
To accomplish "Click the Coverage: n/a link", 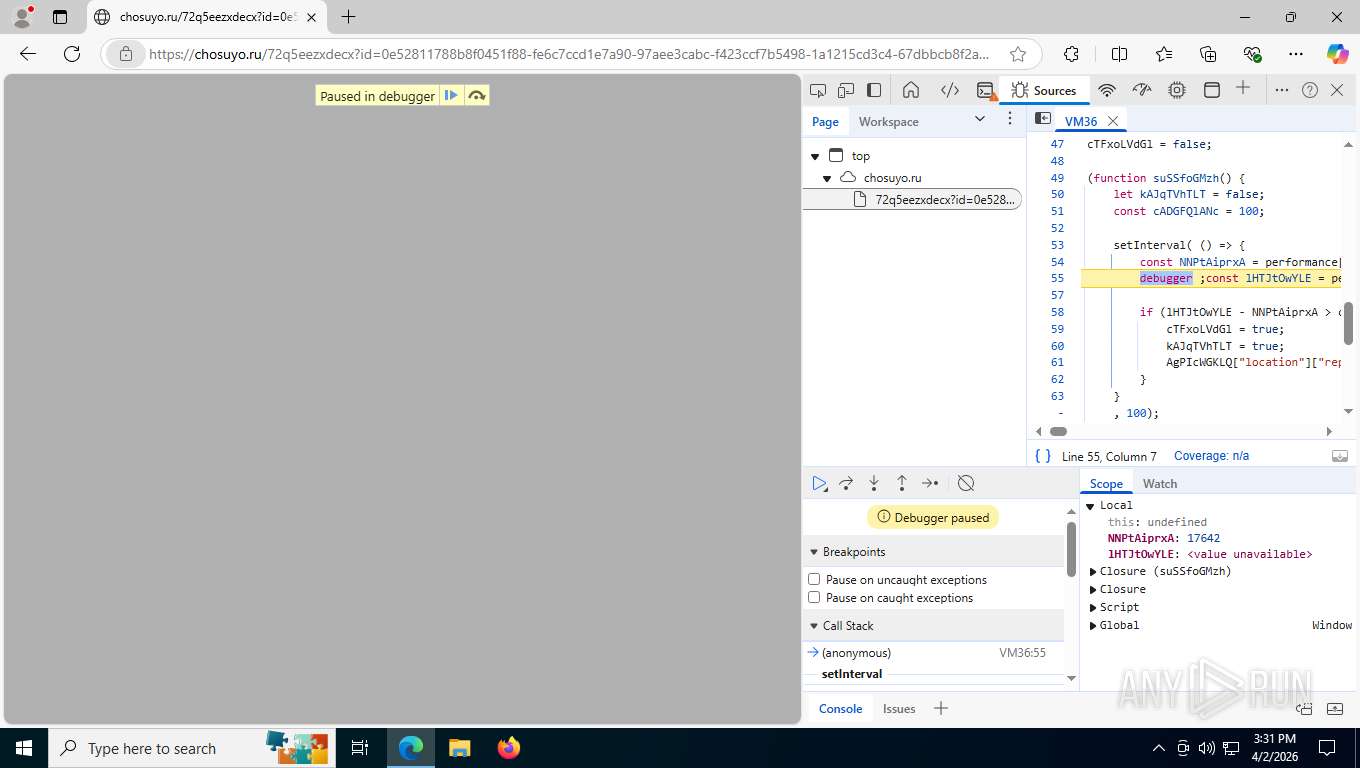I will (1211, 456).
